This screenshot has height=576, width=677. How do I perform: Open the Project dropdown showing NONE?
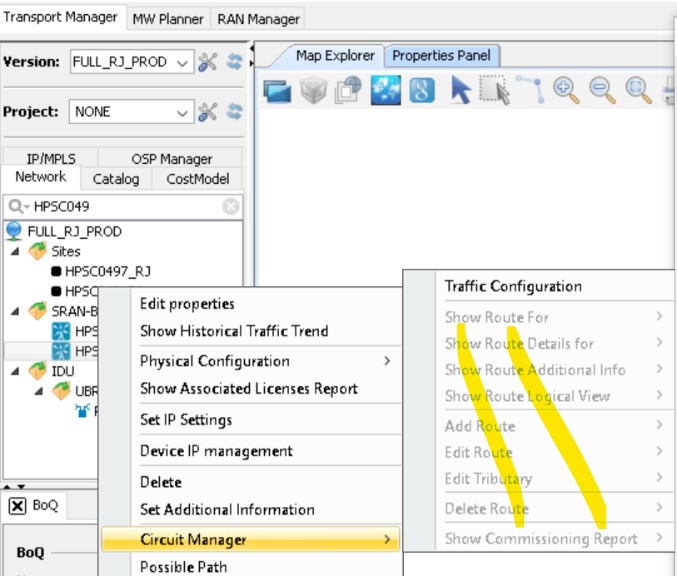(x=131, y=112)
